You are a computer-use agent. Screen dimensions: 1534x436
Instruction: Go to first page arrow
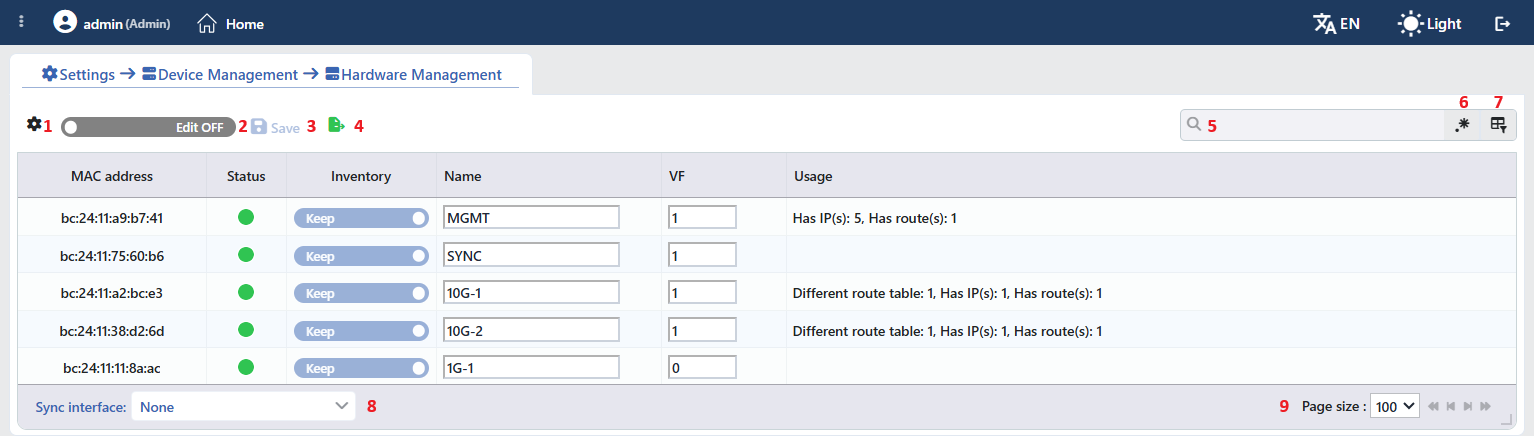click(x=1434, y=406)
